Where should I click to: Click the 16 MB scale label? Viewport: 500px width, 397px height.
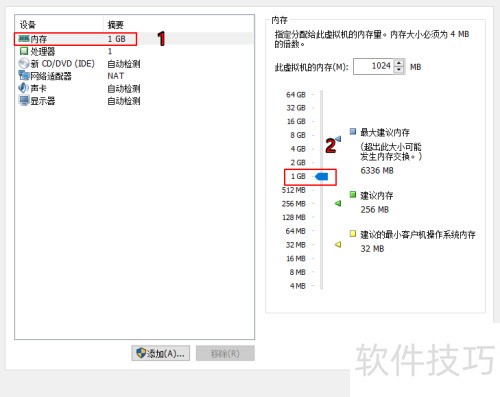coord(296,258)
